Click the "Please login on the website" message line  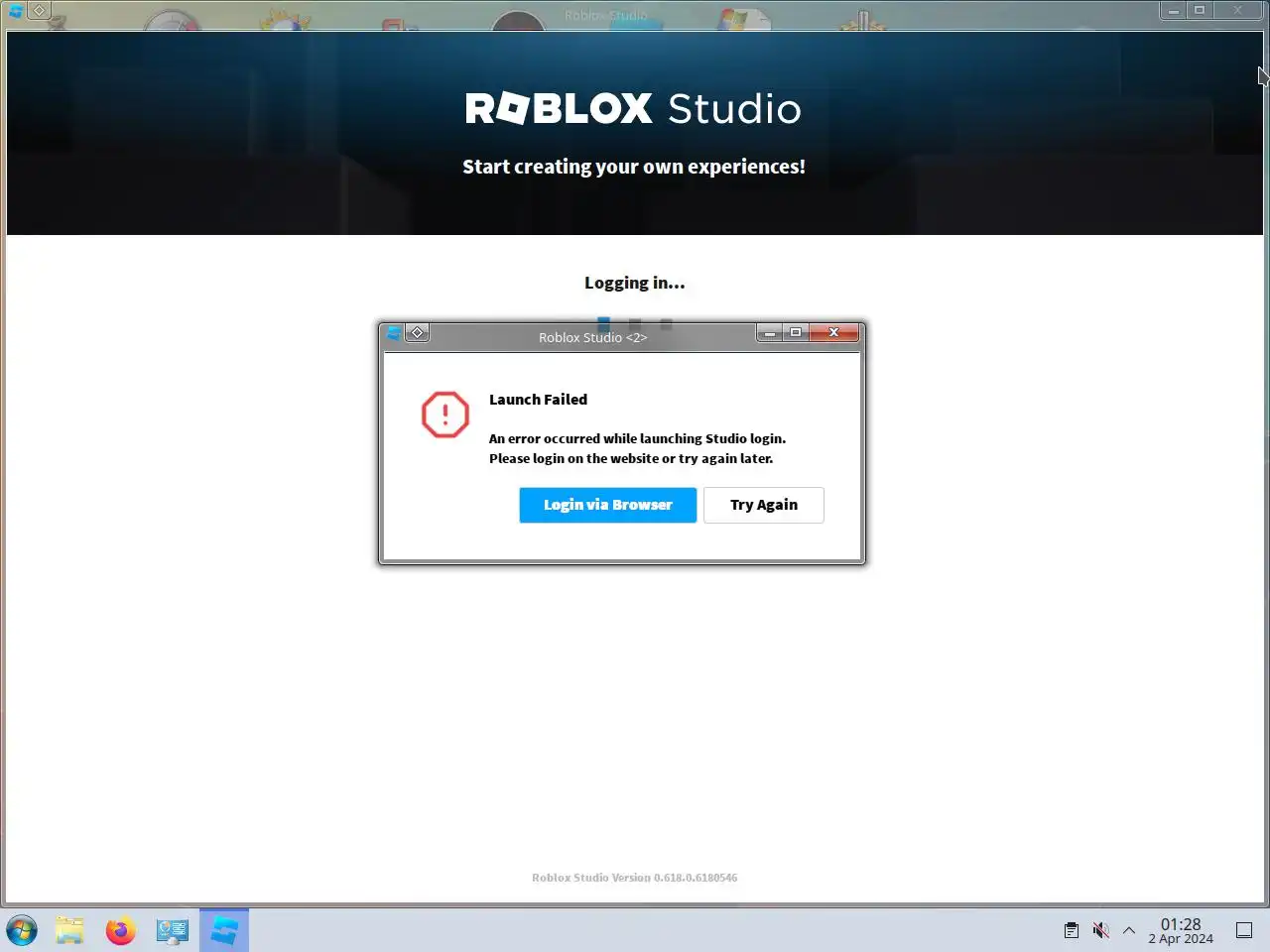[631, 458]
